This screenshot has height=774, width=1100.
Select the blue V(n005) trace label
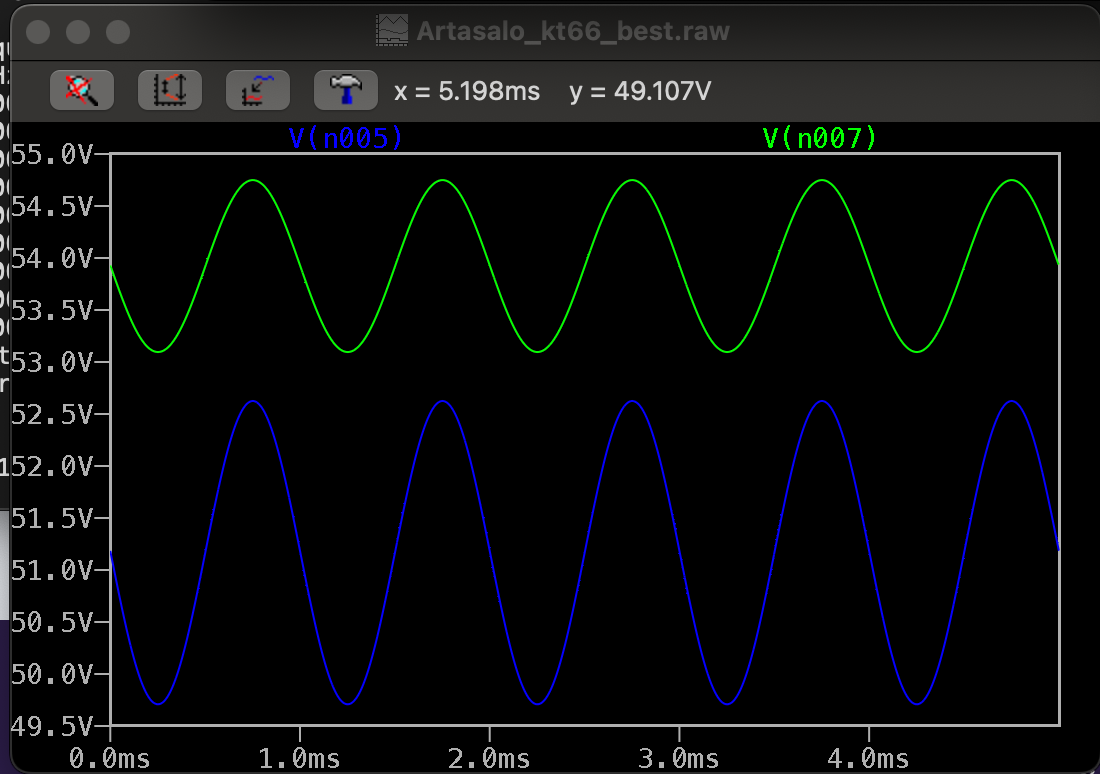coord(346,138)
